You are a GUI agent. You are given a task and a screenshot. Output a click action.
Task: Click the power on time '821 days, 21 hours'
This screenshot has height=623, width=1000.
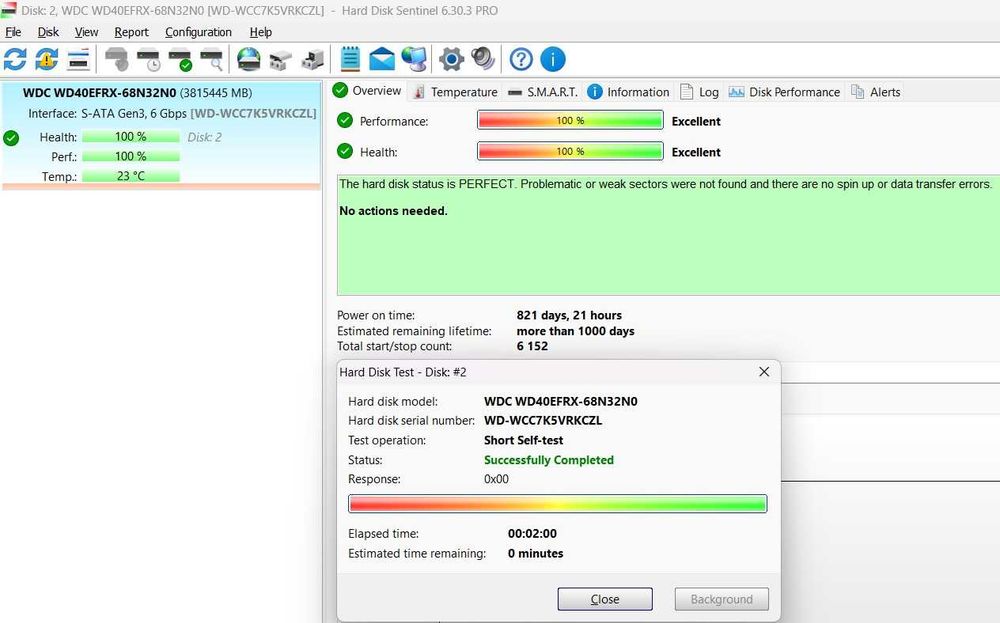click(x=569, y=315)
